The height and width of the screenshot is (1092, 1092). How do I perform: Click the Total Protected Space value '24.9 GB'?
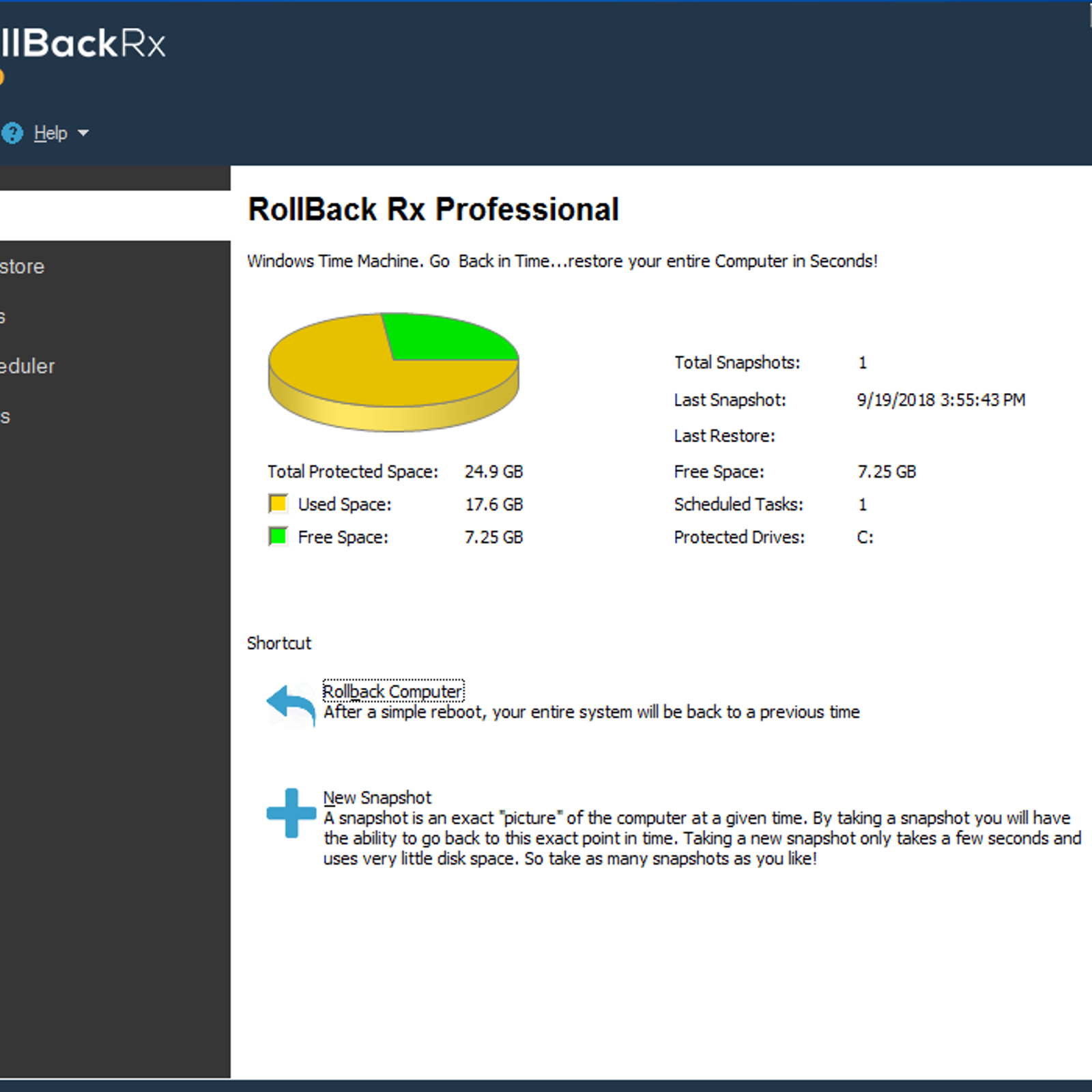click(x=494, y=472)
